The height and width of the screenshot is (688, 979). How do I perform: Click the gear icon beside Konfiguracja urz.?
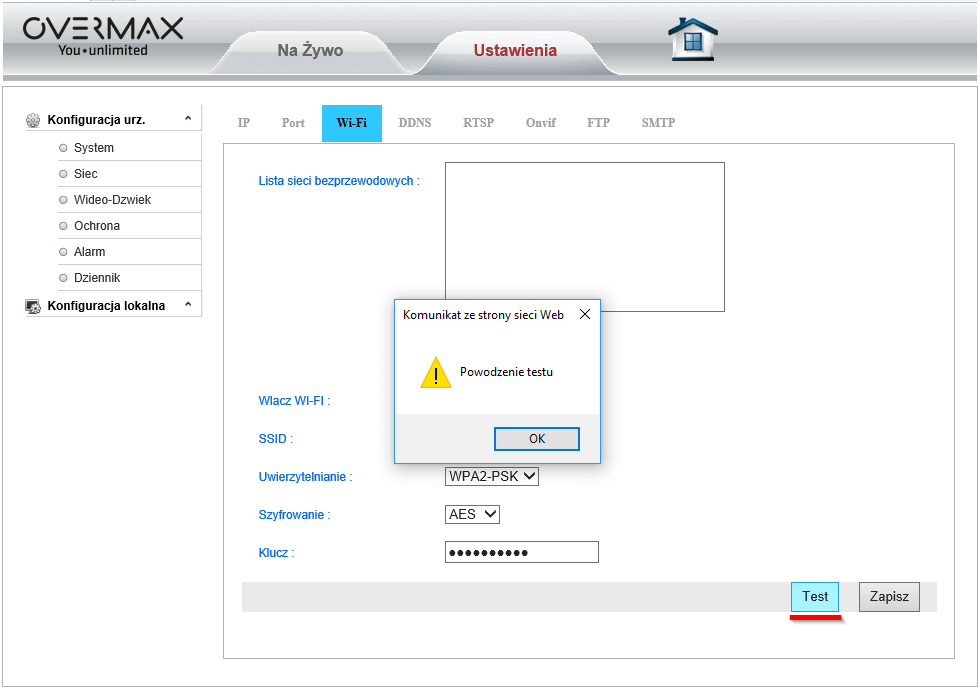tap(33, 120)
